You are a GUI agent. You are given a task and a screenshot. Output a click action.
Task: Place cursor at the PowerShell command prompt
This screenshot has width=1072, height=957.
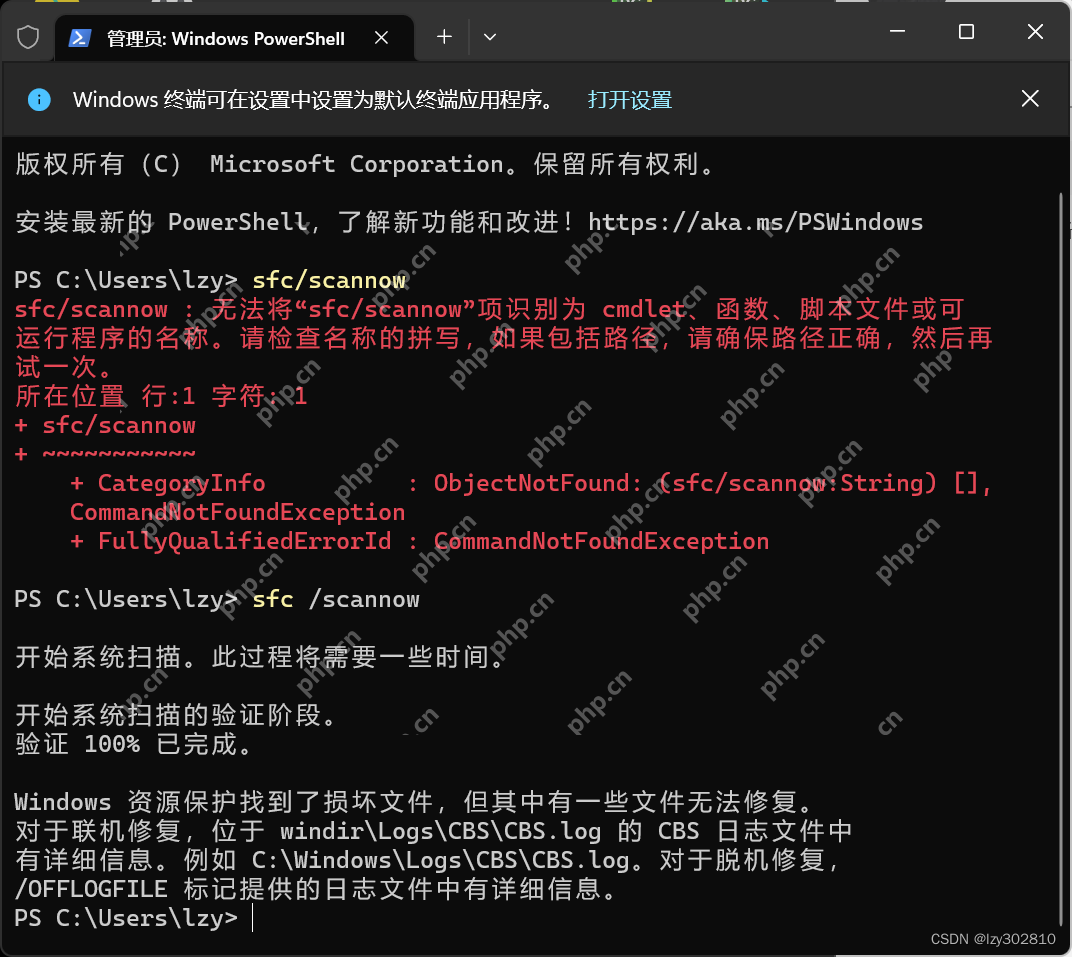(x=251, y=918)
